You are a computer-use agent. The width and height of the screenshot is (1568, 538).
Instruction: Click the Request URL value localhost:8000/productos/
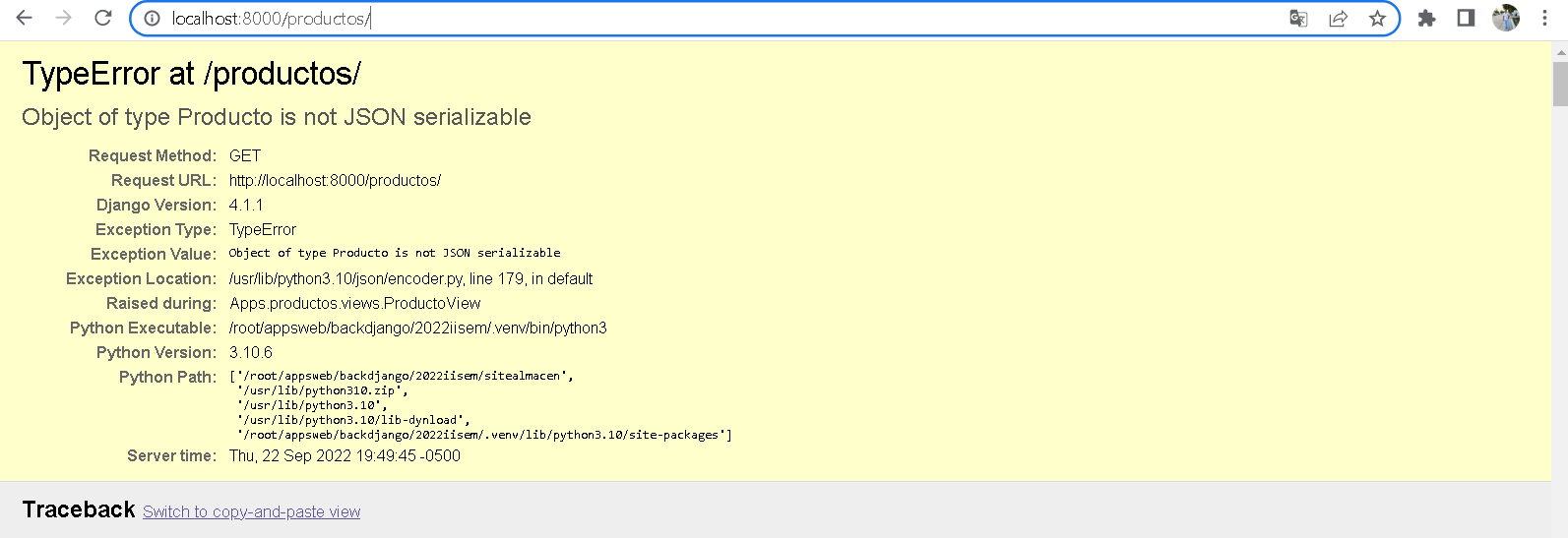tap(335, 181)
